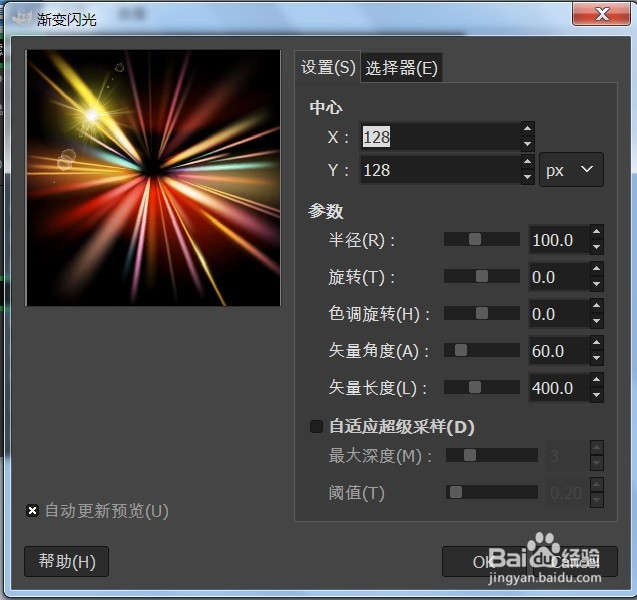Screen dimensions: 637x600
Task: Decrease 色调旋转(H) with the down stepper
Action: 596,321
